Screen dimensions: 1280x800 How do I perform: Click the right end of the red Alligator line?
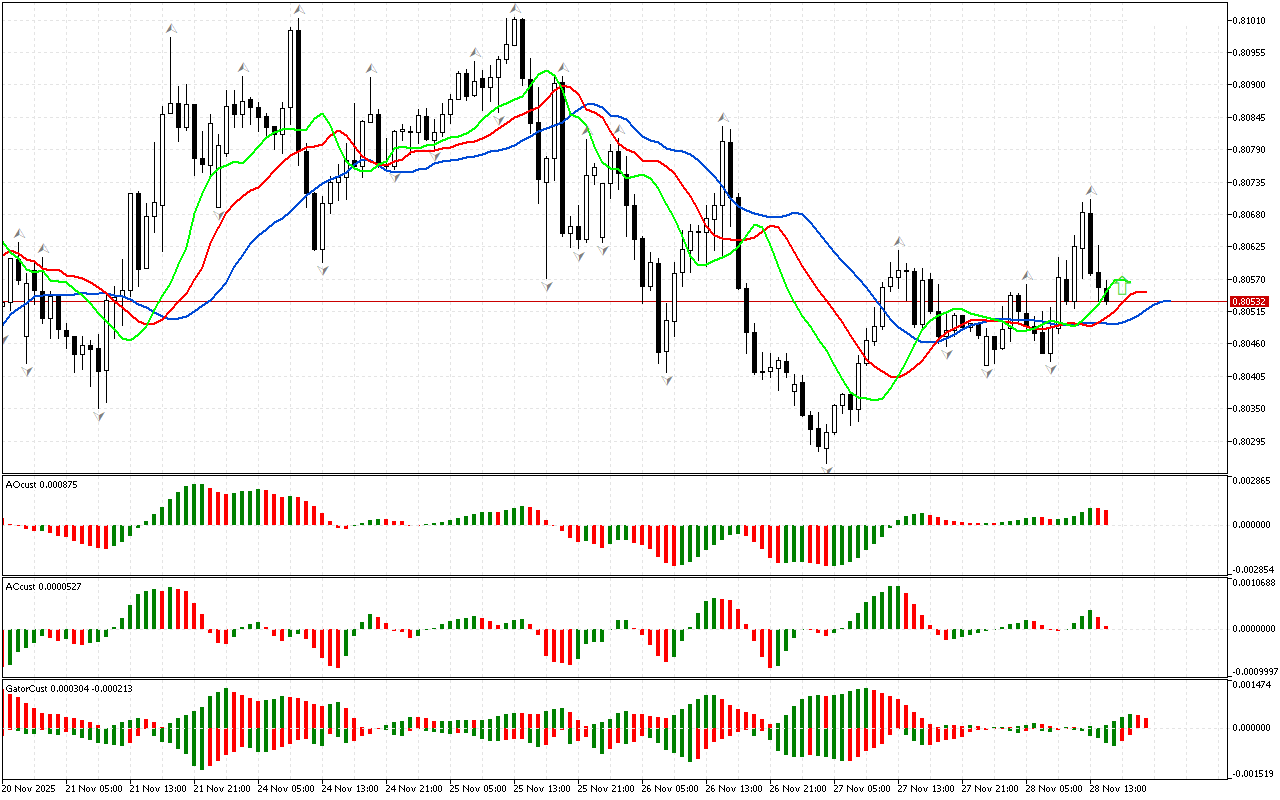tap(1143, 292)
